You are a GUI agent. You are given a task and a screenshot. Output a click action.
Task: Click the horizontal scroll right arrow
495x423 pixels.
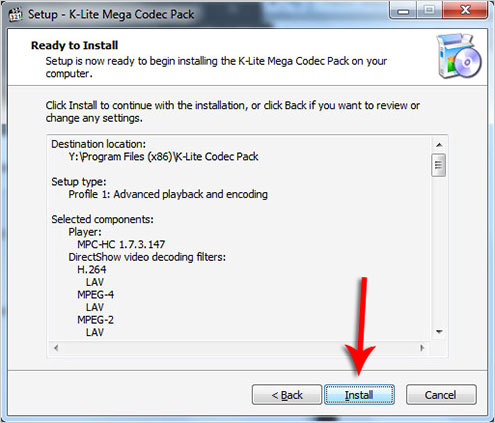click(x=422, y=348)
